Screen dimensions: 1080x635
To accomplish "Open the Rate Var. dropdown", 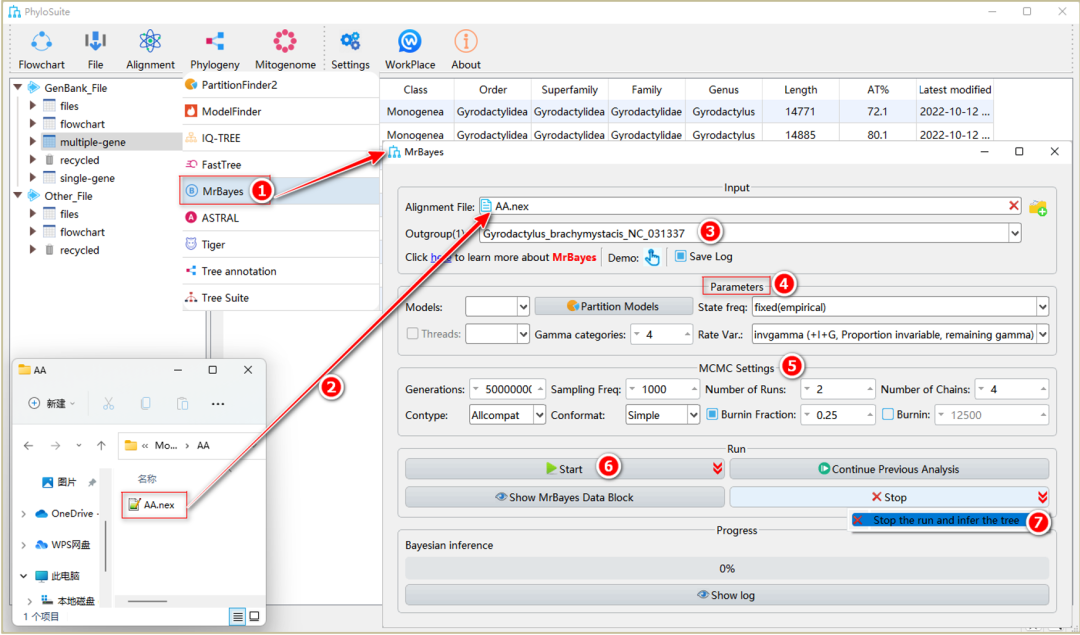I will click(1043, 335).
